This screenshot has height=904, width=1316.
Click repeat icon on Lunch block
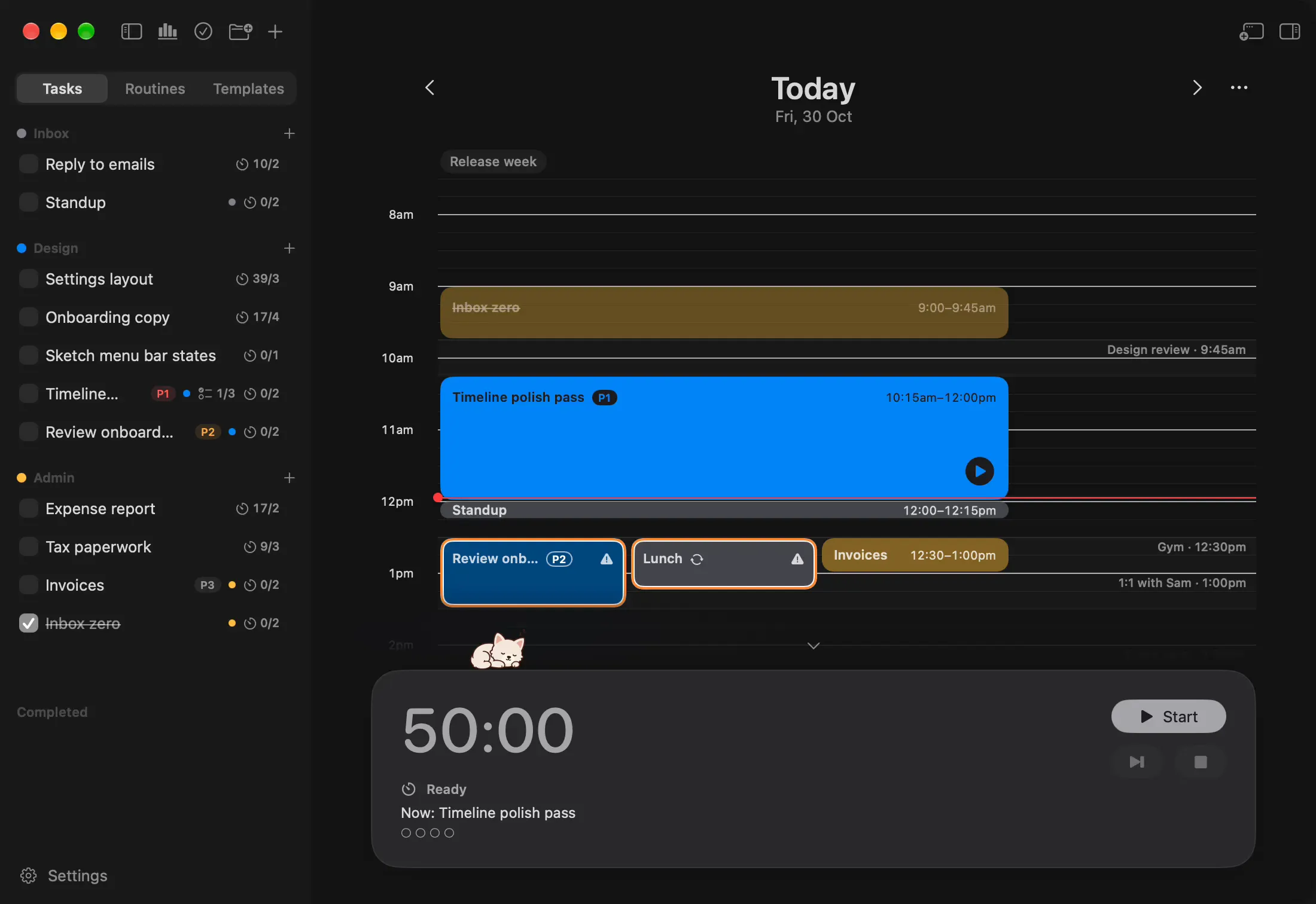coord(697,559)
